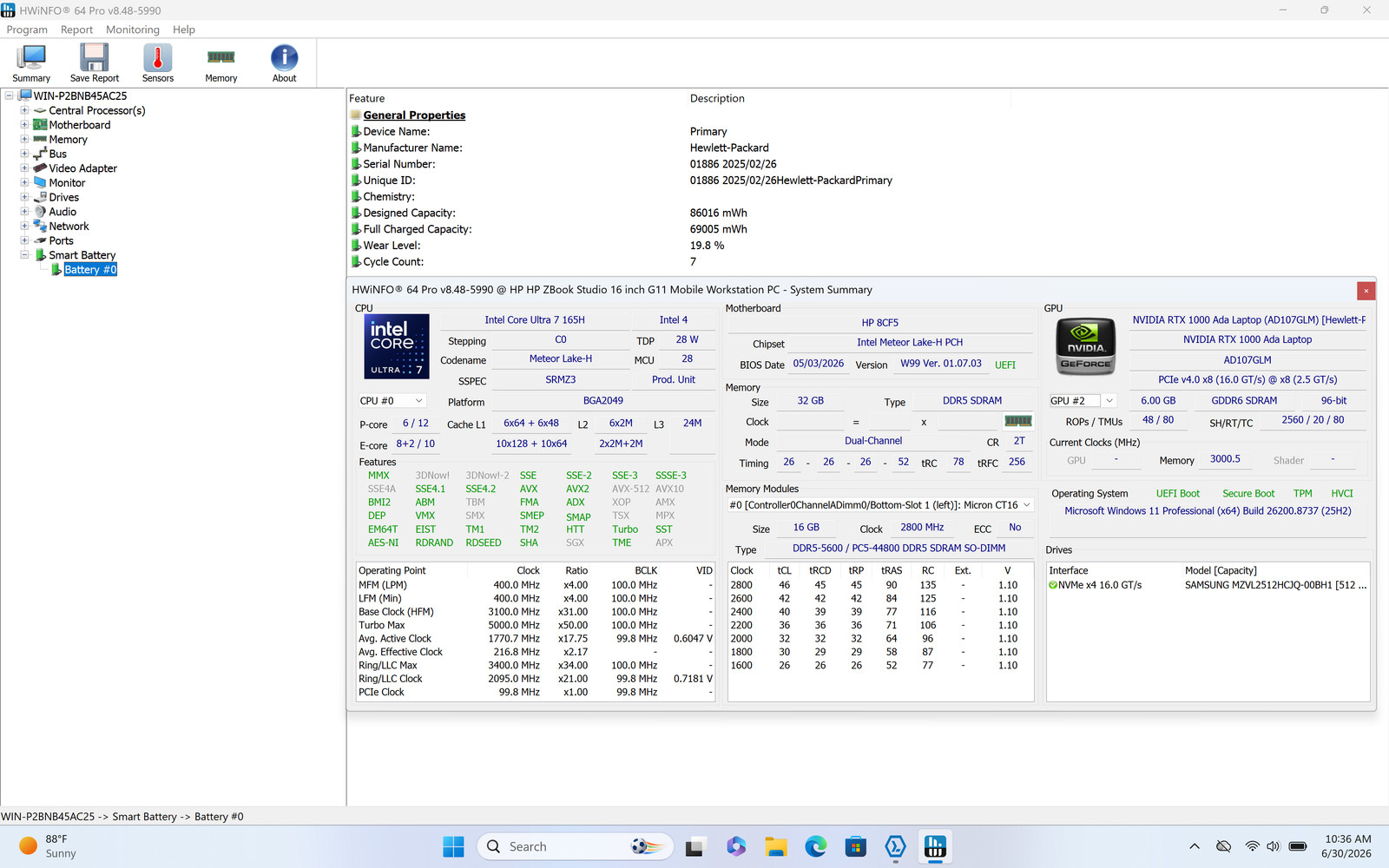Viewport: 1389px width, 868px height.
Task: Open File Explorer in the taskbar
Action: [x=776, y=846]
